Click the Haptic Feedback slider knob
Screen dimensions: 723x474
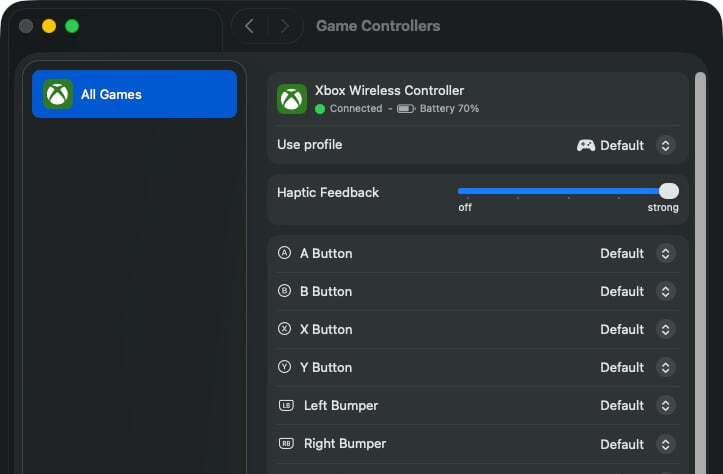(669, 191)
